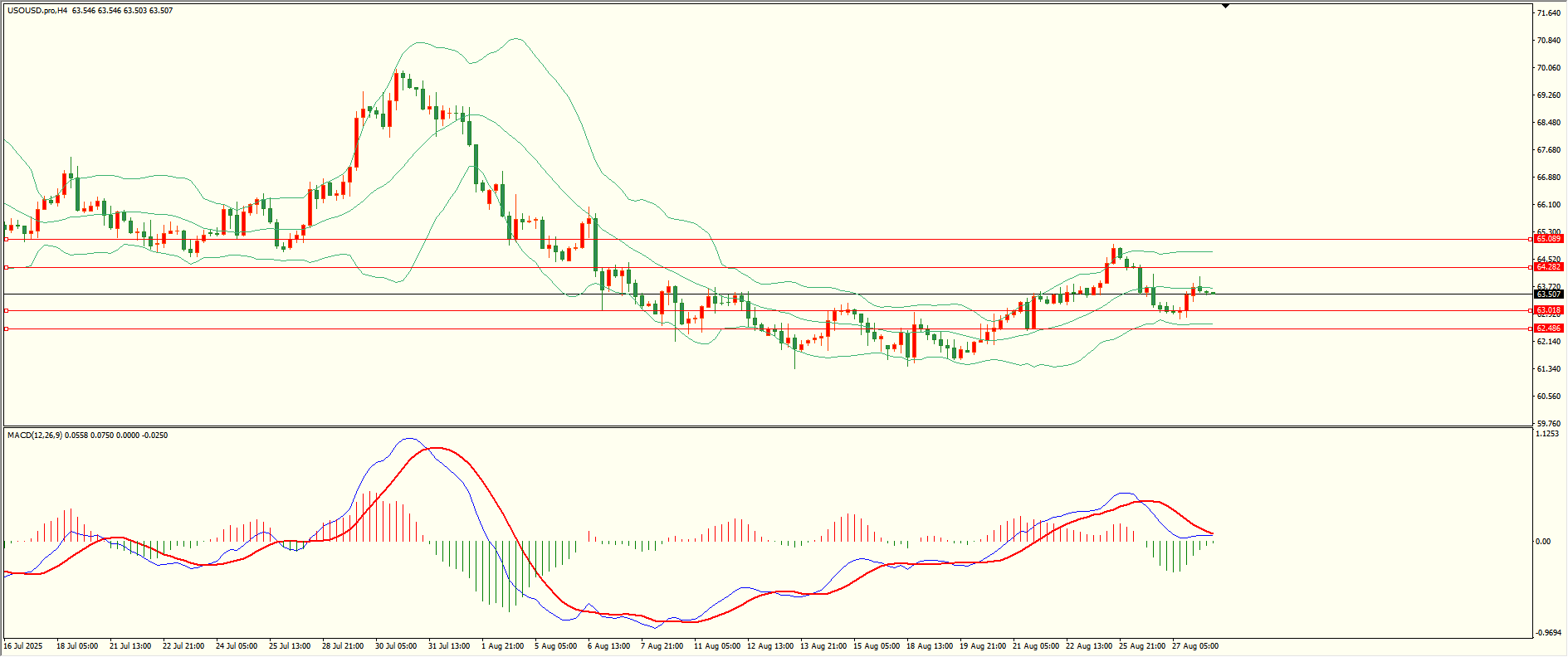Click the 70.060 value on price scale
Viewport: 1568px width, 657px height.
tap(1549, 68)
